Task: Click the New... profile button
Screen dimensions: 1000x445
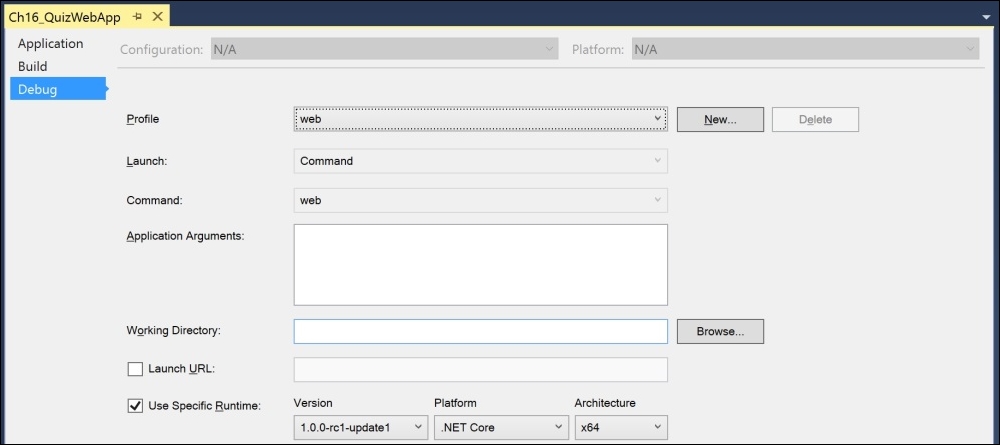Action: (x=720, y=119)
